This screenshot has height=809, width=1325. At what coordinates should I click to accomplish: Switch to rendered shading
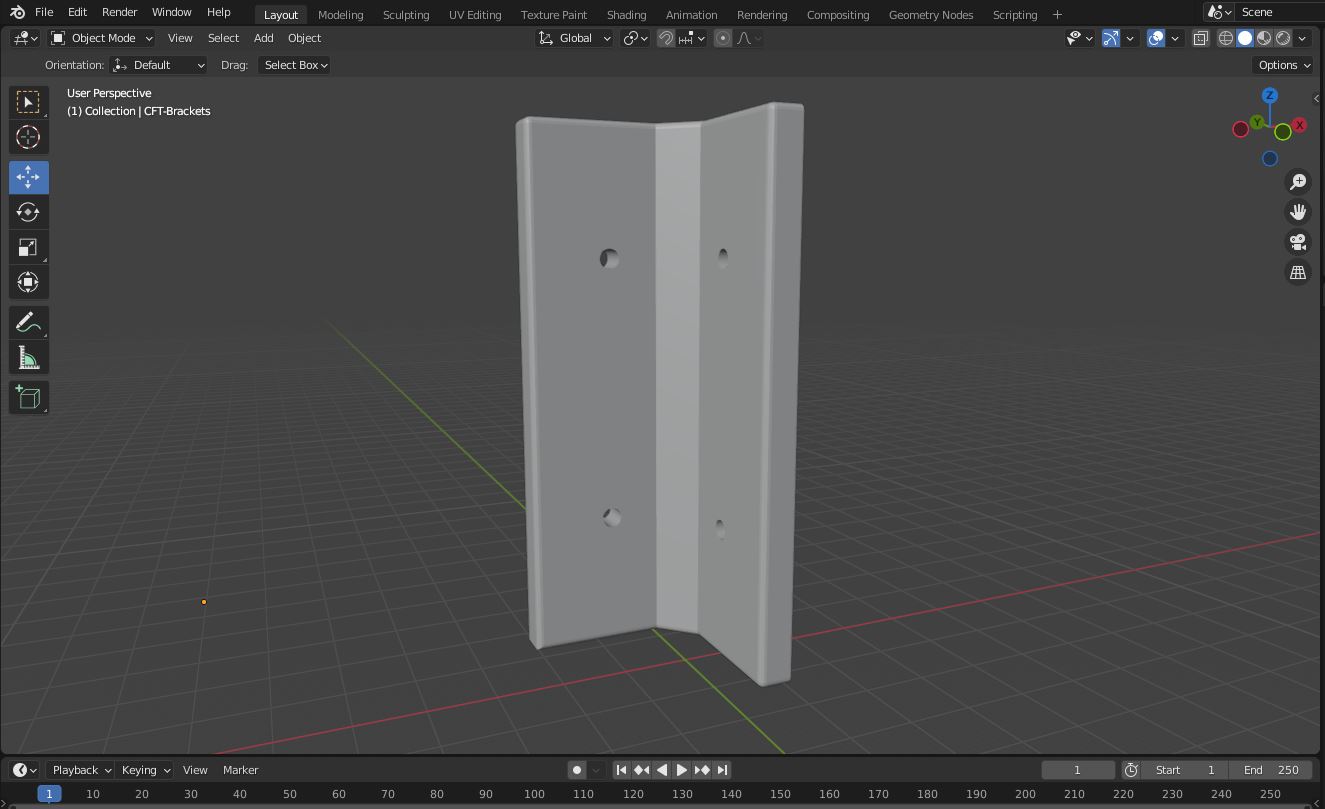click(x=1283, y=38)
